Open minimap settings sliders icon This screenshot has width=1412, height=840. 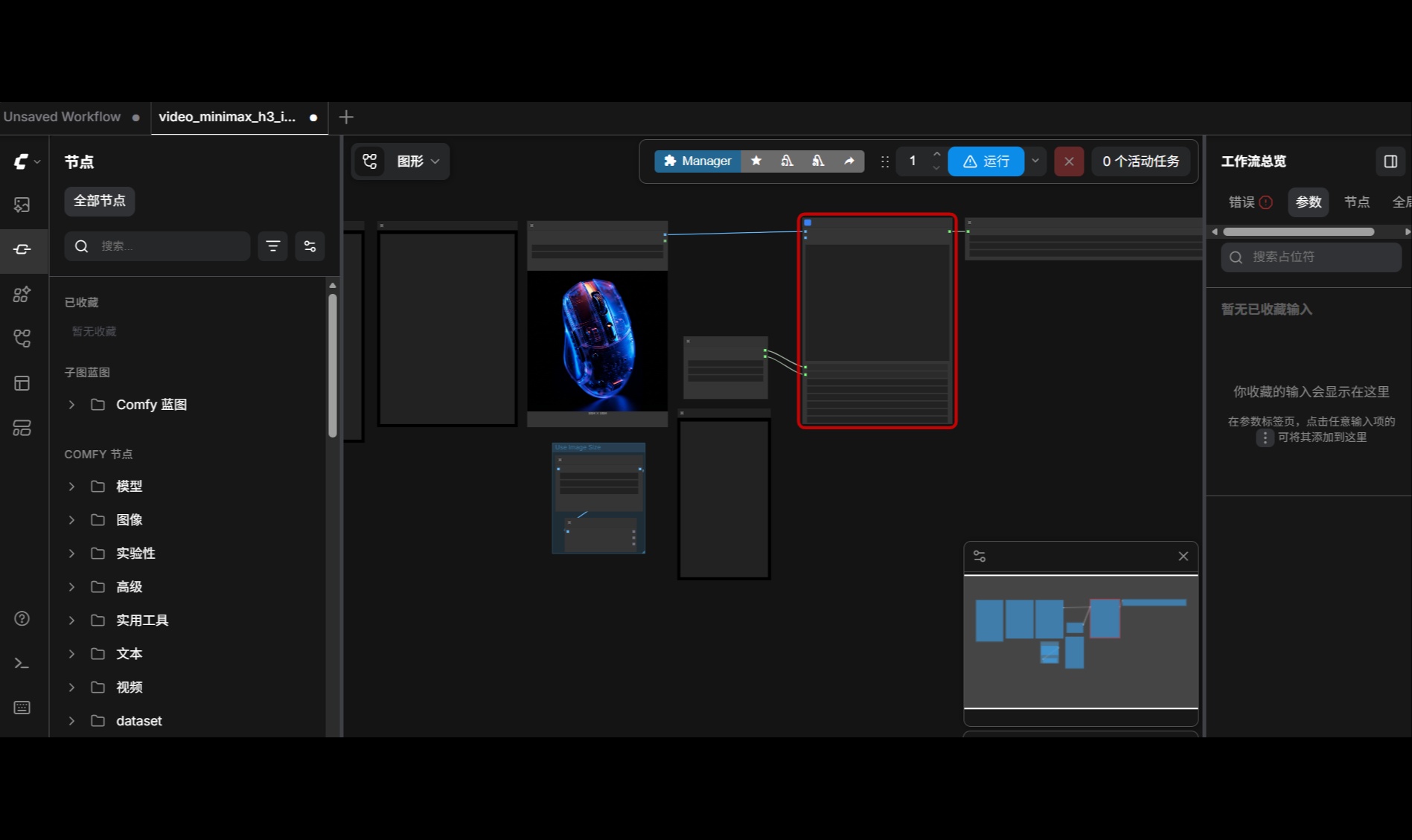point(980,557)
